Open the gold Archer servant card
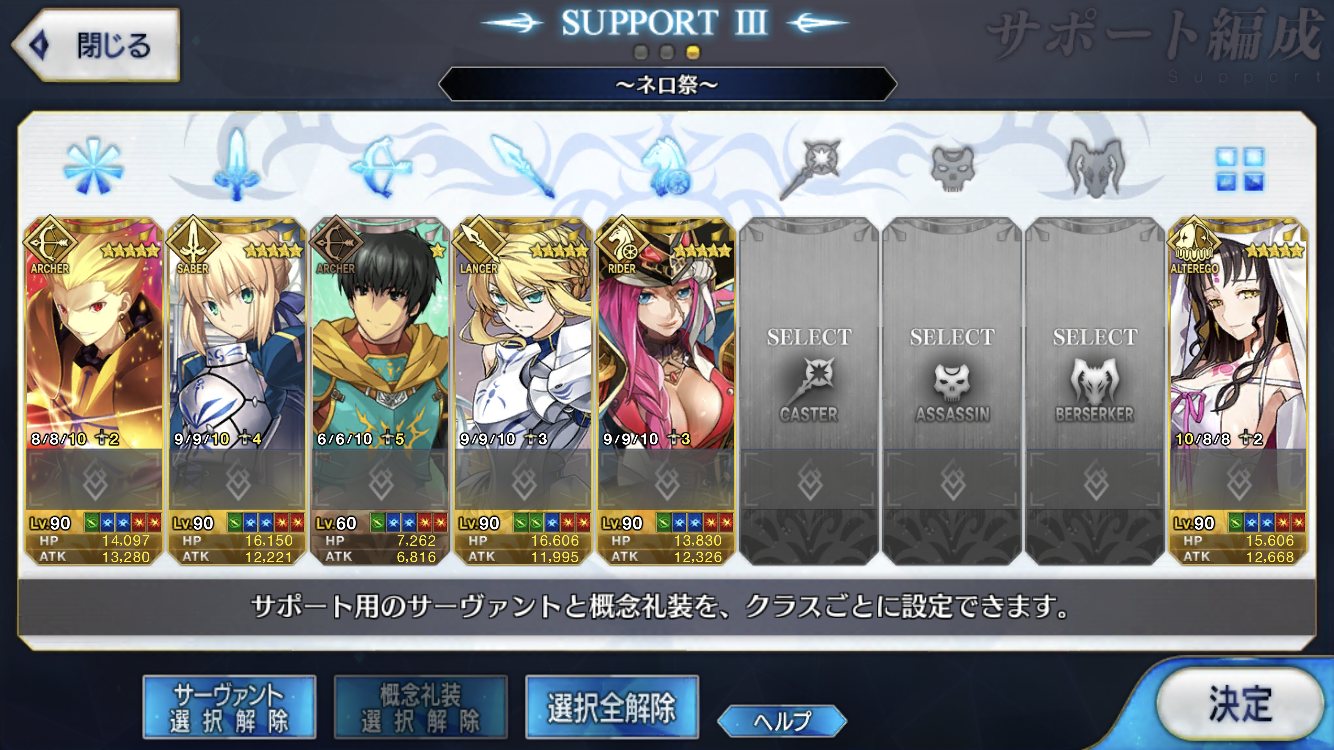 93,391
